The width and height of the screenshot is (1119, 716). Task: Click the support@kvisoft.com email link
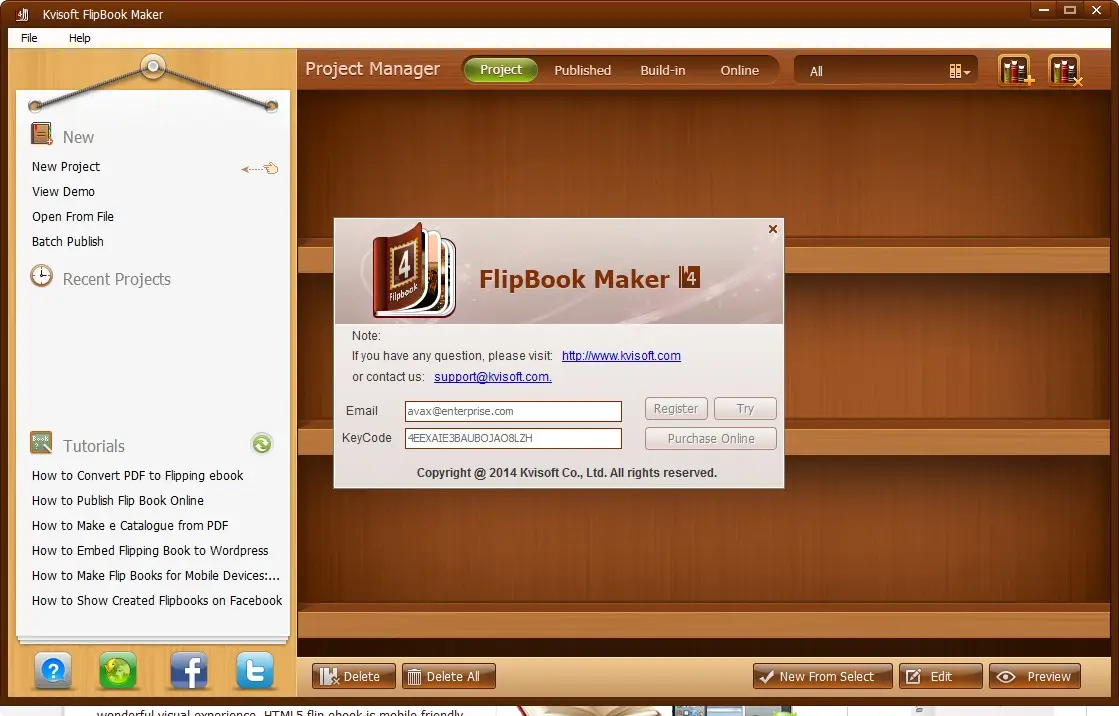492,376
